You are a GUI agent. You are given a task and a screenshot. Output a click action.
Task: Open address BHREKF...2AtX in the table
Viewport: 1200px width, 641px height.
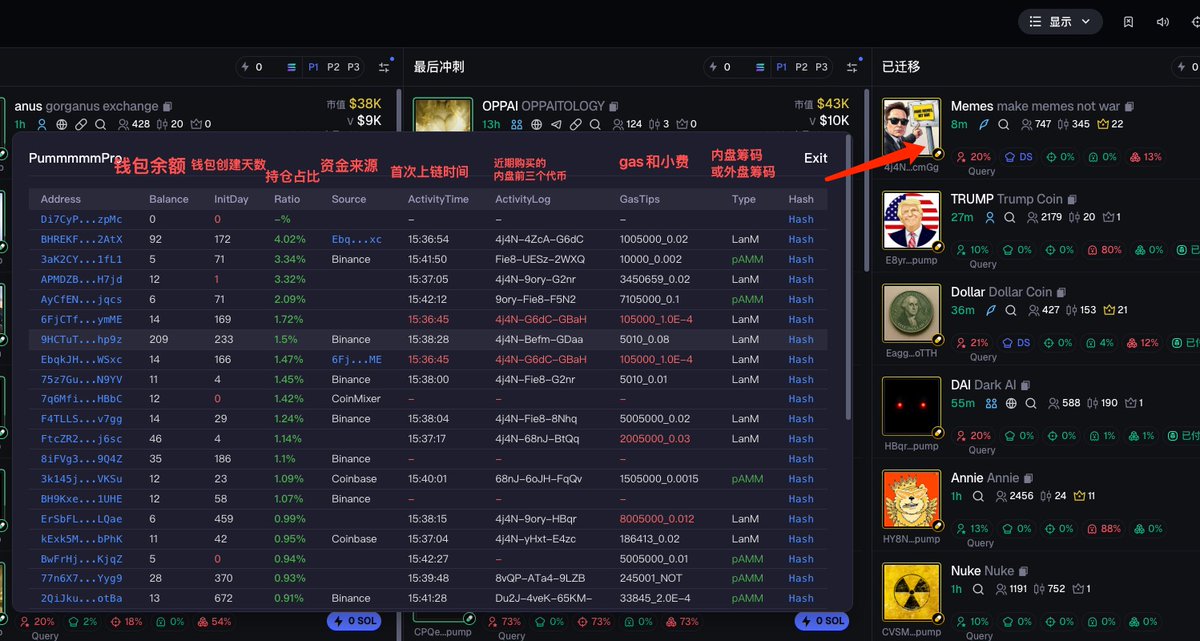pyautogui.click(x=81, y=239)
